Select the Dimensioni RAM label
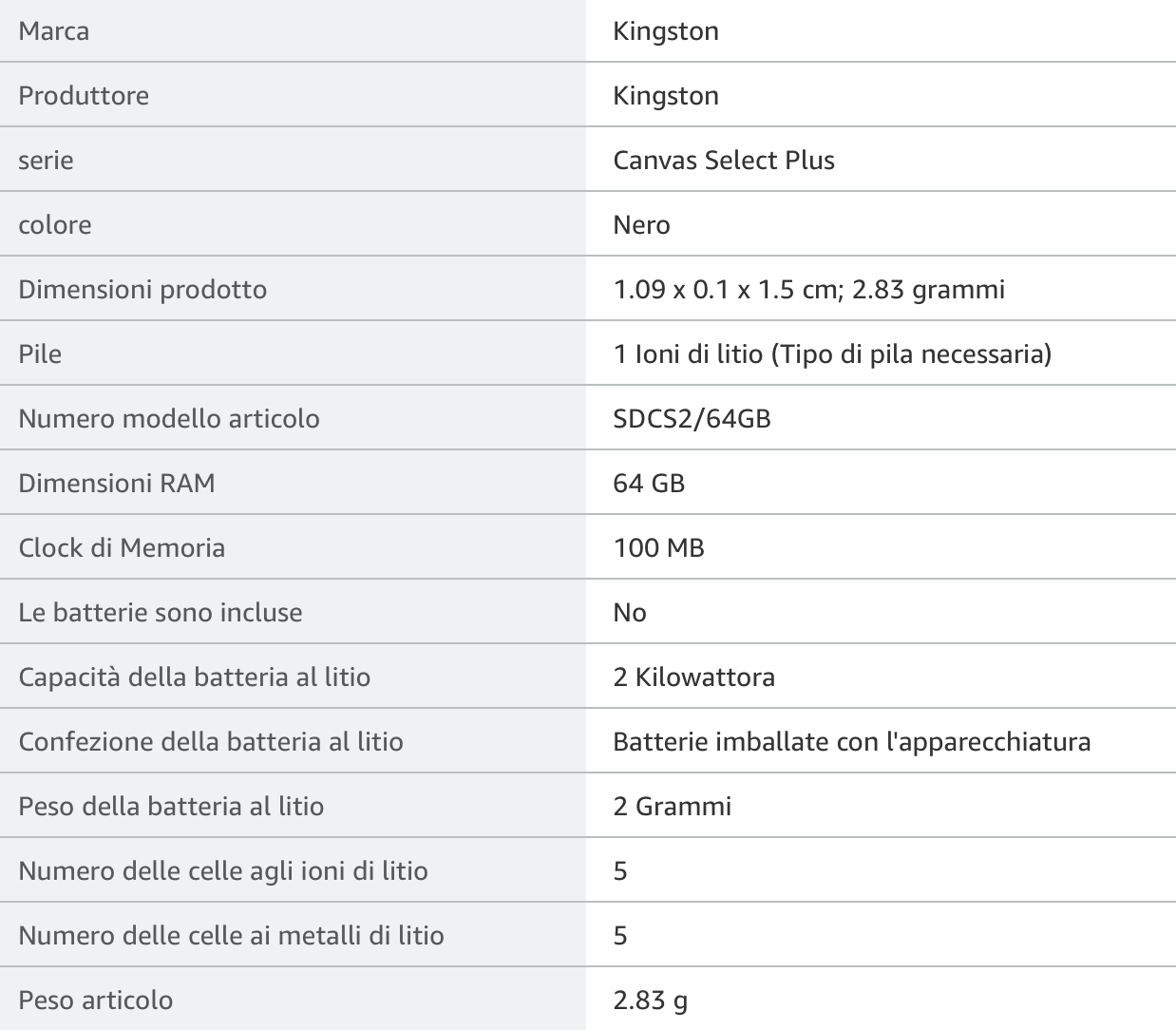 coord(117,484)
